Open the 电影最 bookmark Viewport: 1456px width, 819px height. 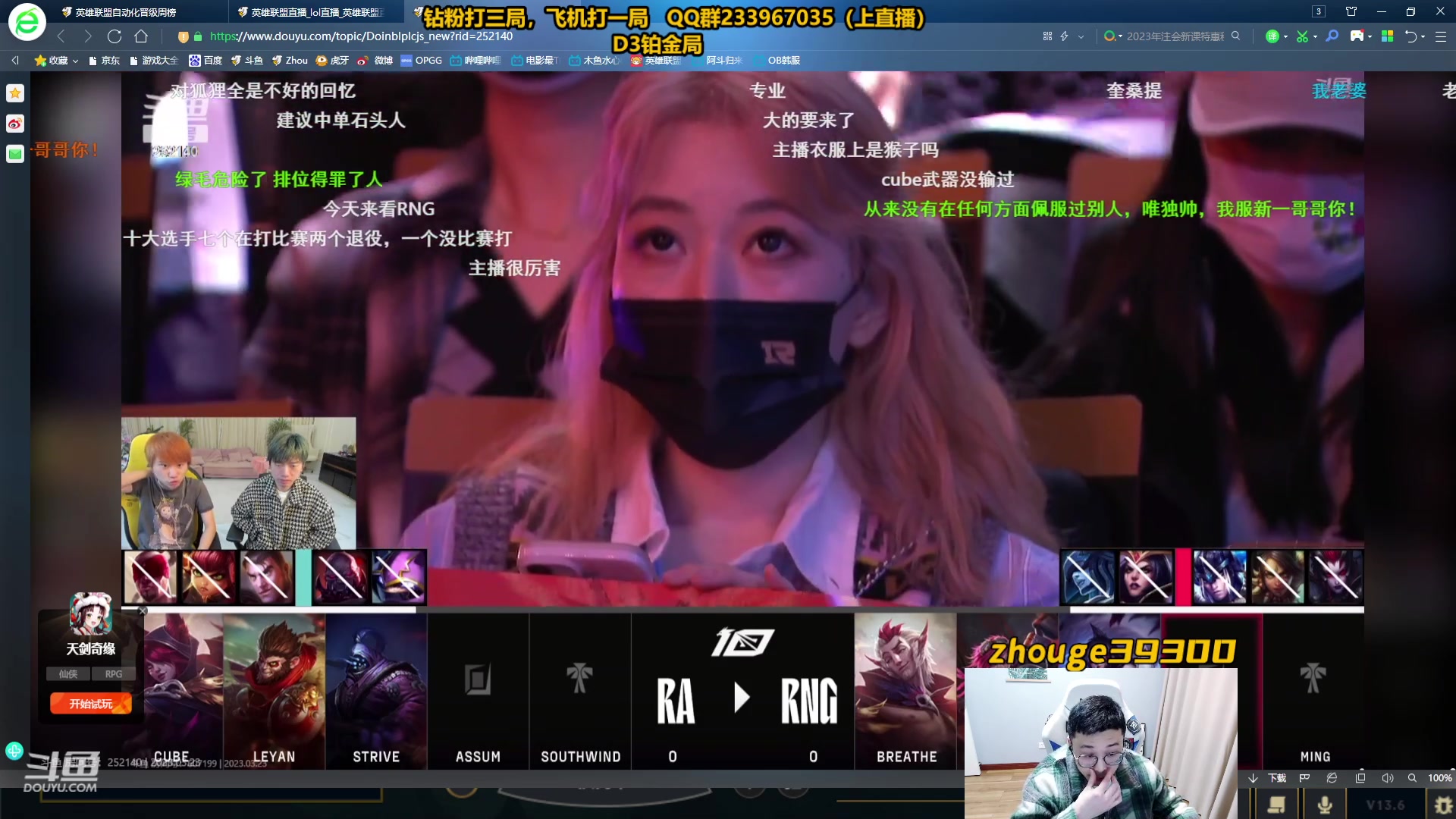[x=535, y=61]
